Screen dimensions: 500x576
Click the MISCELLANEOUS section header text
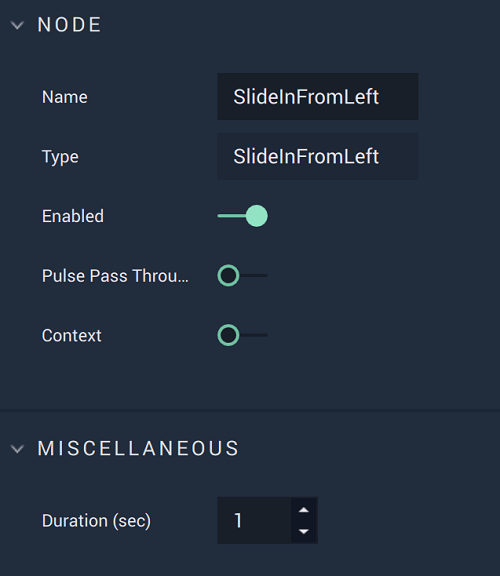pos(138,449)
